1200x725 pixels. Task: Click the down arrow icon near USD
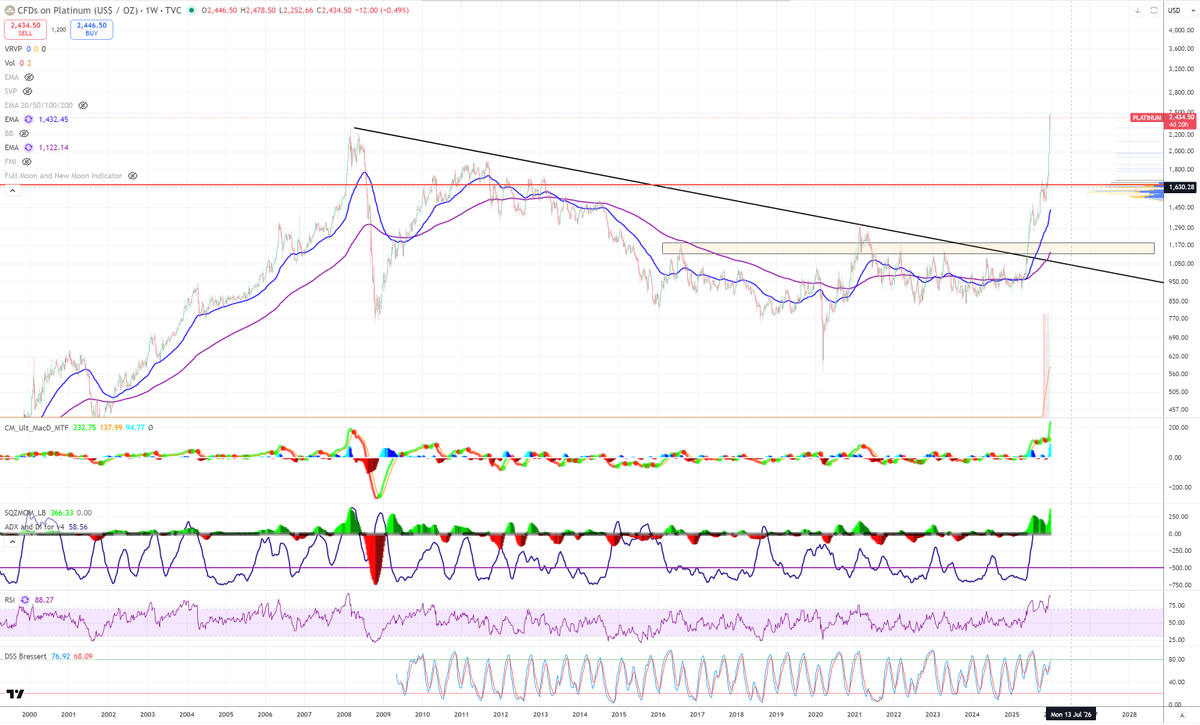[1138, 10]
